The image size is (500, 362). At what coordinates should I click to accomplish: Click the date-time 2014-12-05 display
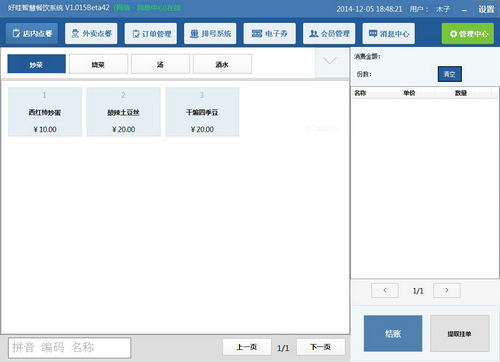click(369, 9)
